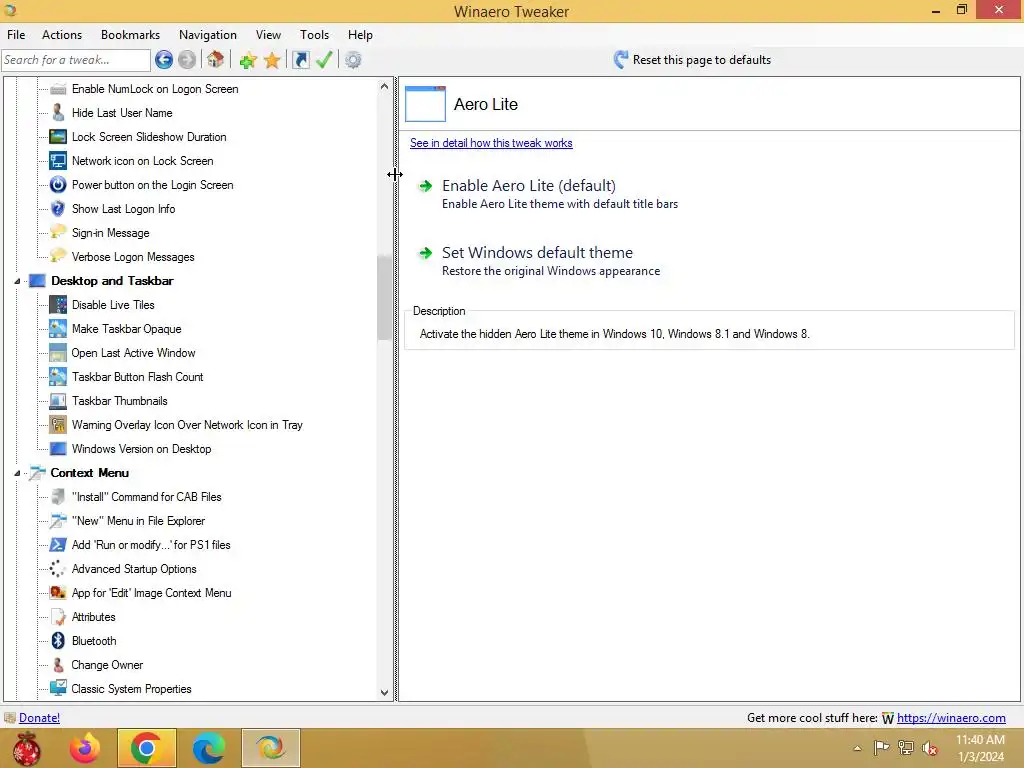
Task: Open the Bookmarks menu
Action: (x=130, y=35)
